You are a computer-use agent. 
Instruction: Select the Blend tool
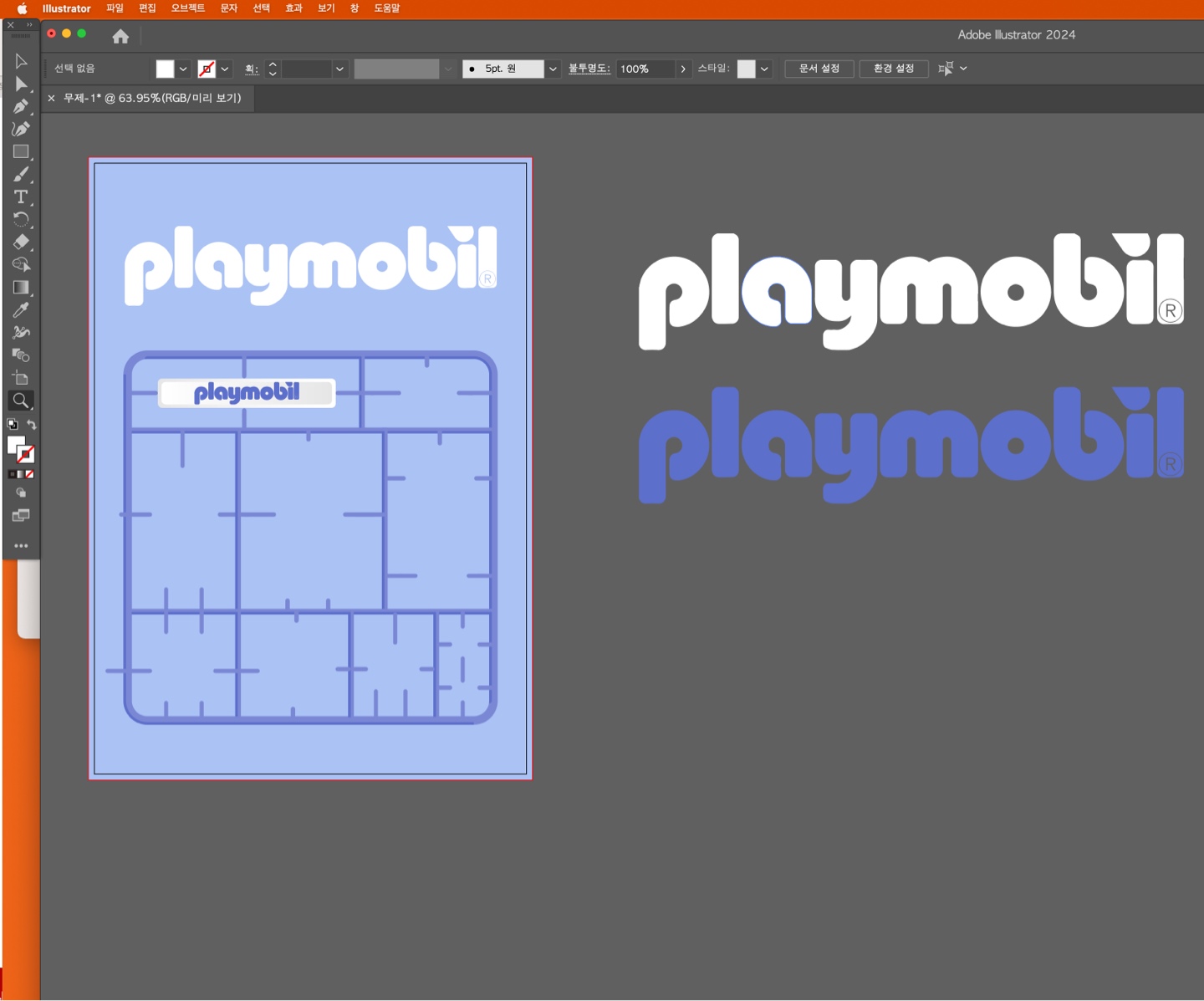tap(21, 355)
